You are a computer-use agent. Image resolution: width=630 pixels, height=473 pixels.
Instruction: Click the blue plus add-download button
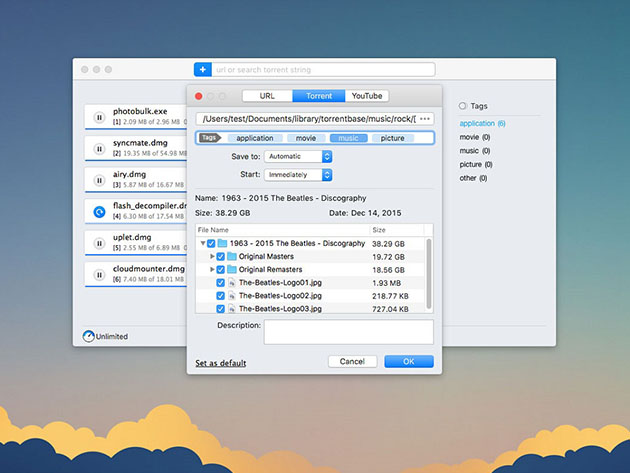pos(202,69)
